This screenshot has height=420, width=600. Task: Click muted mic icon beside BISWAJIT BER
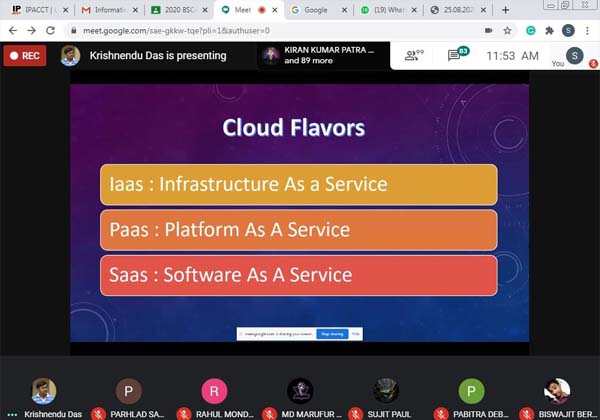point(527,414)
